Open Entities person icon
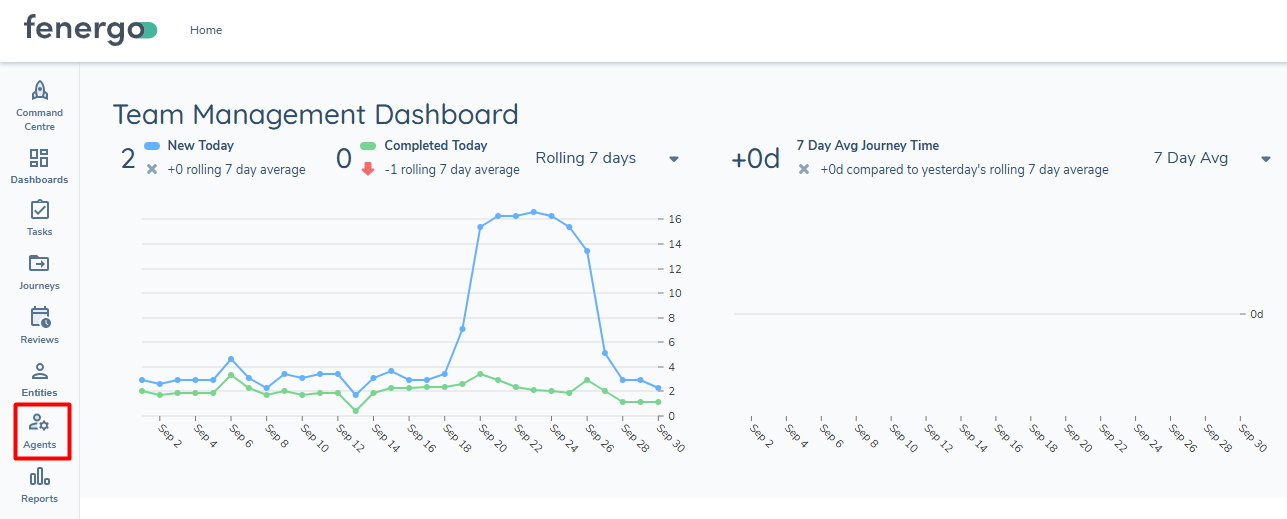This screenshot has width=1287, height=519. (x=39, y=372)
